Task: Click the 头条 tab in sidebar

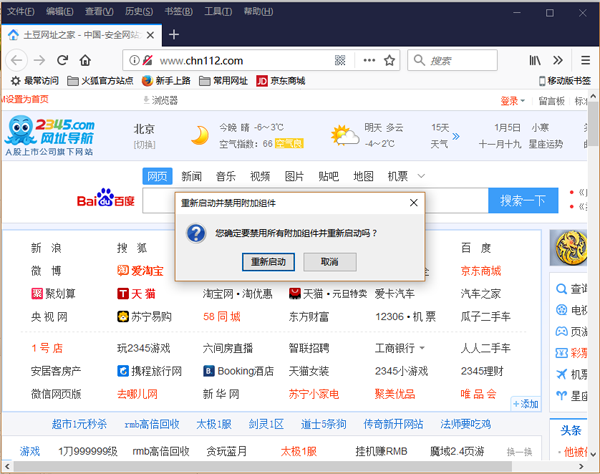Action: point(571,430)
